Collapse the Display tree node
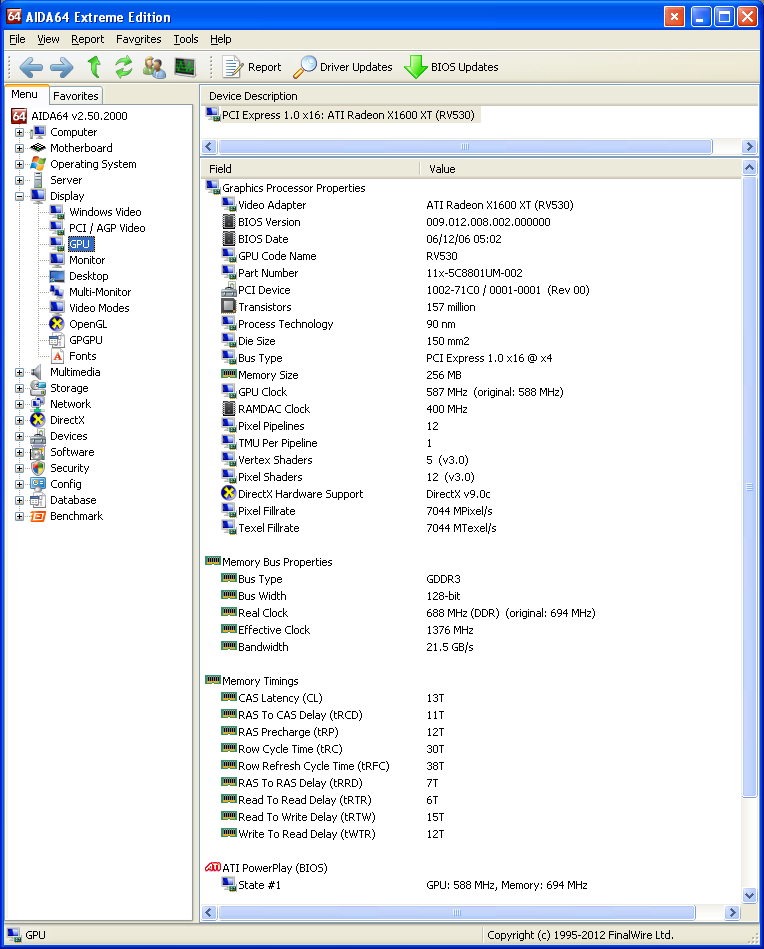Screen dimensions: 764x949 [x=19, y=197]
